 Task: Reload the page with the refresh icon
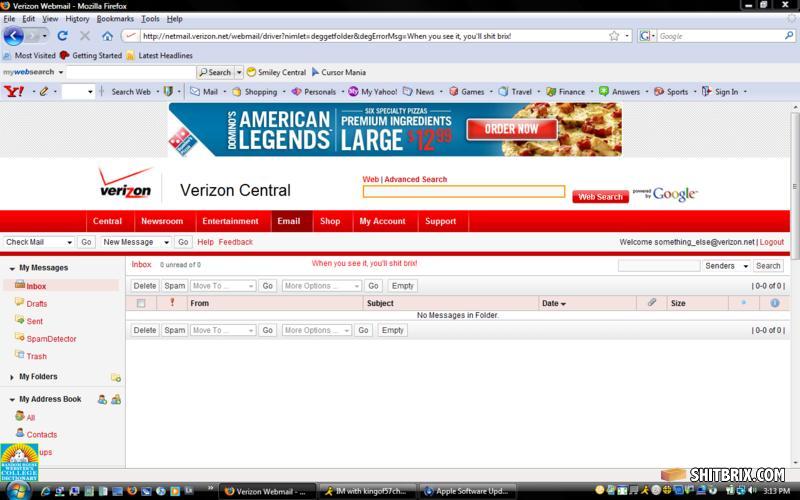click(62, 36)
